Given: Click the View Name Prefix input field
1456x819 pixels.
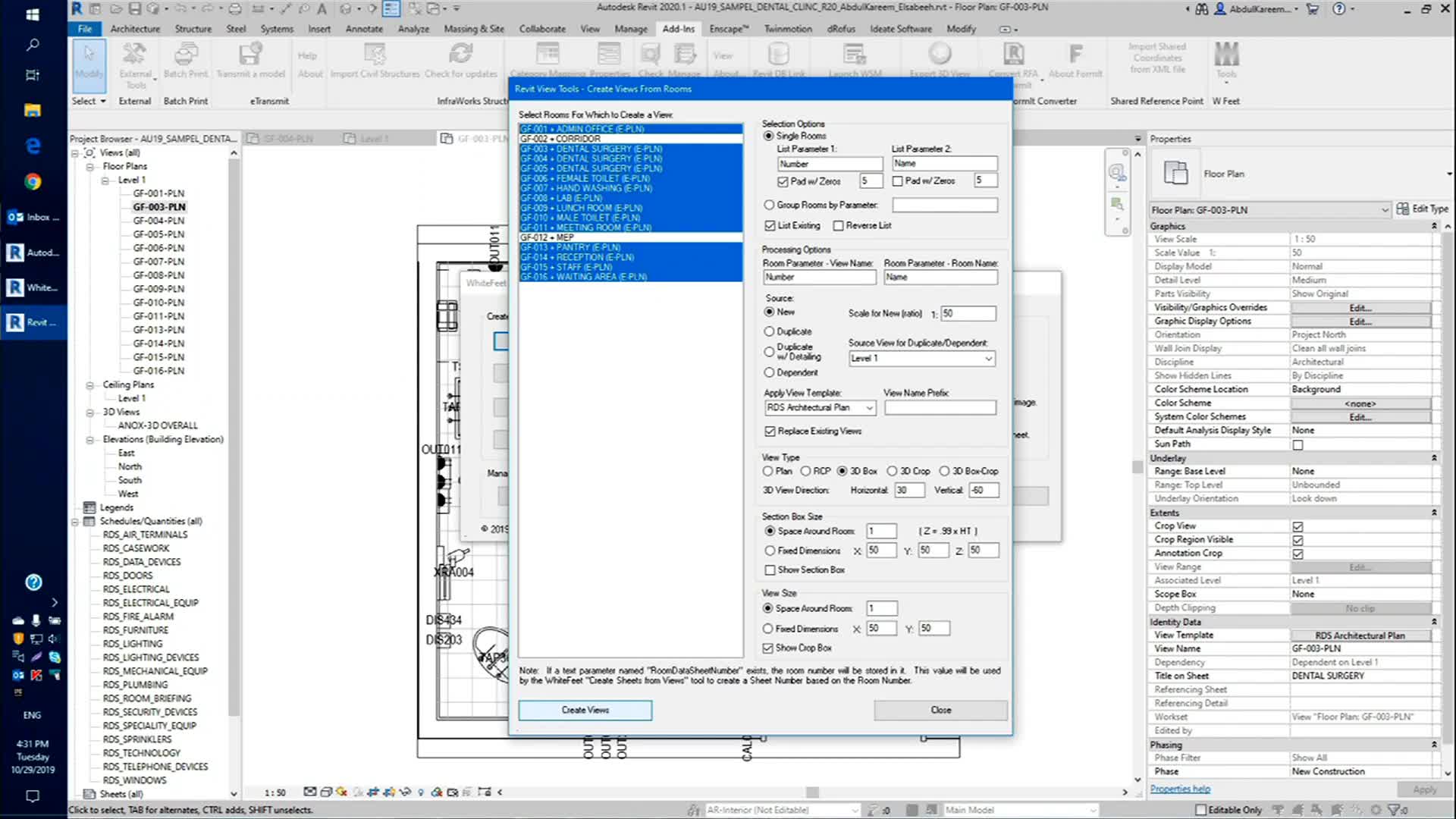Looking at the screenshot, I should click(940, 408).
